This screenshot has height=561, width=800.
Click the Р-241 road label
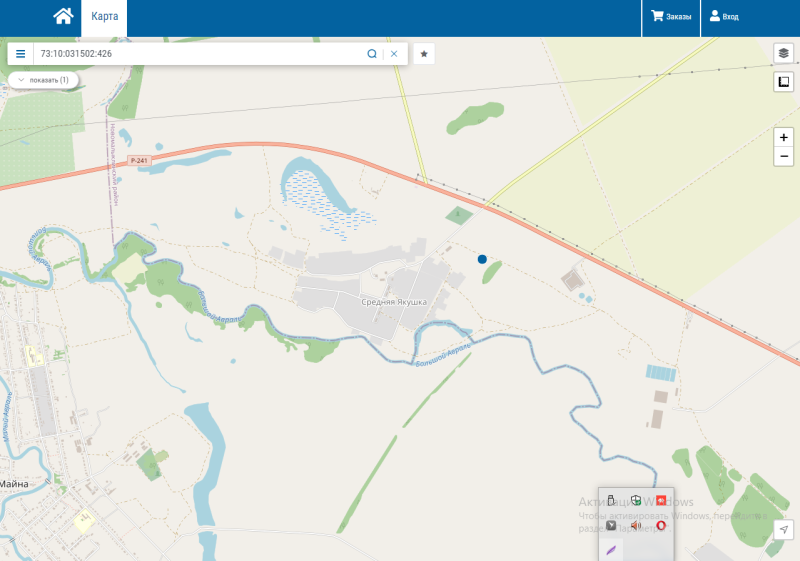(139, 161)
